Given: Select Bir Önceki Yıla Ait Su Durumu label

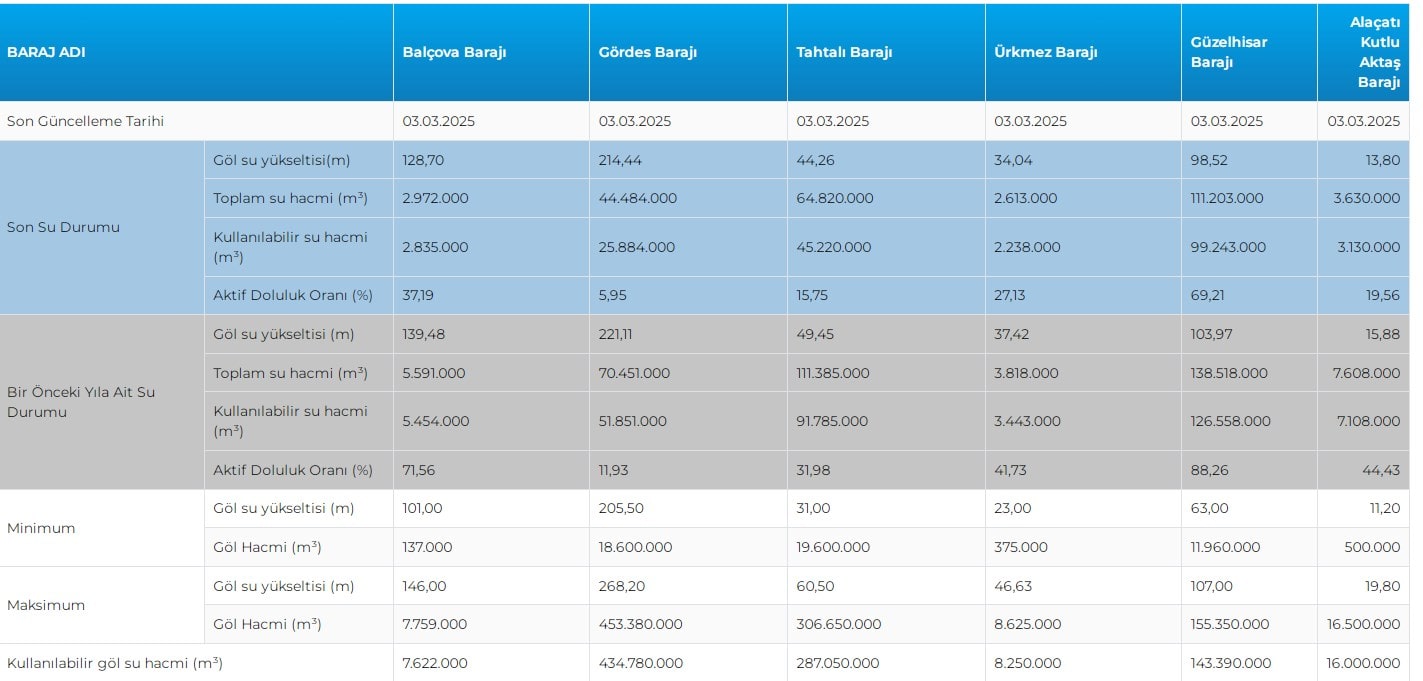Looking at the screenshot, I should [81, 402].
